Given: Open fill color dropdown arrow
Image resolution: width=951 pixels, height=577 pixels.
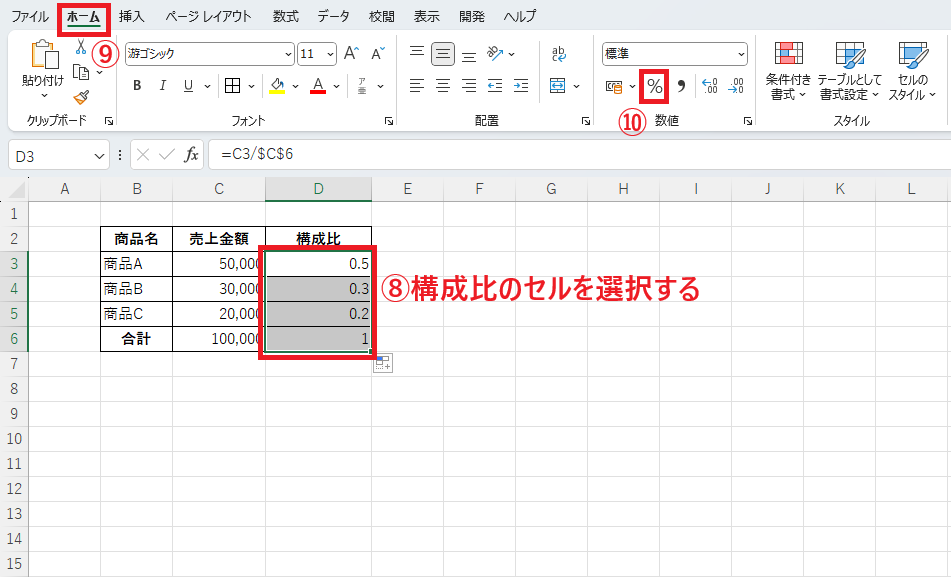Looking at the screenshot, I should point(295,86).
